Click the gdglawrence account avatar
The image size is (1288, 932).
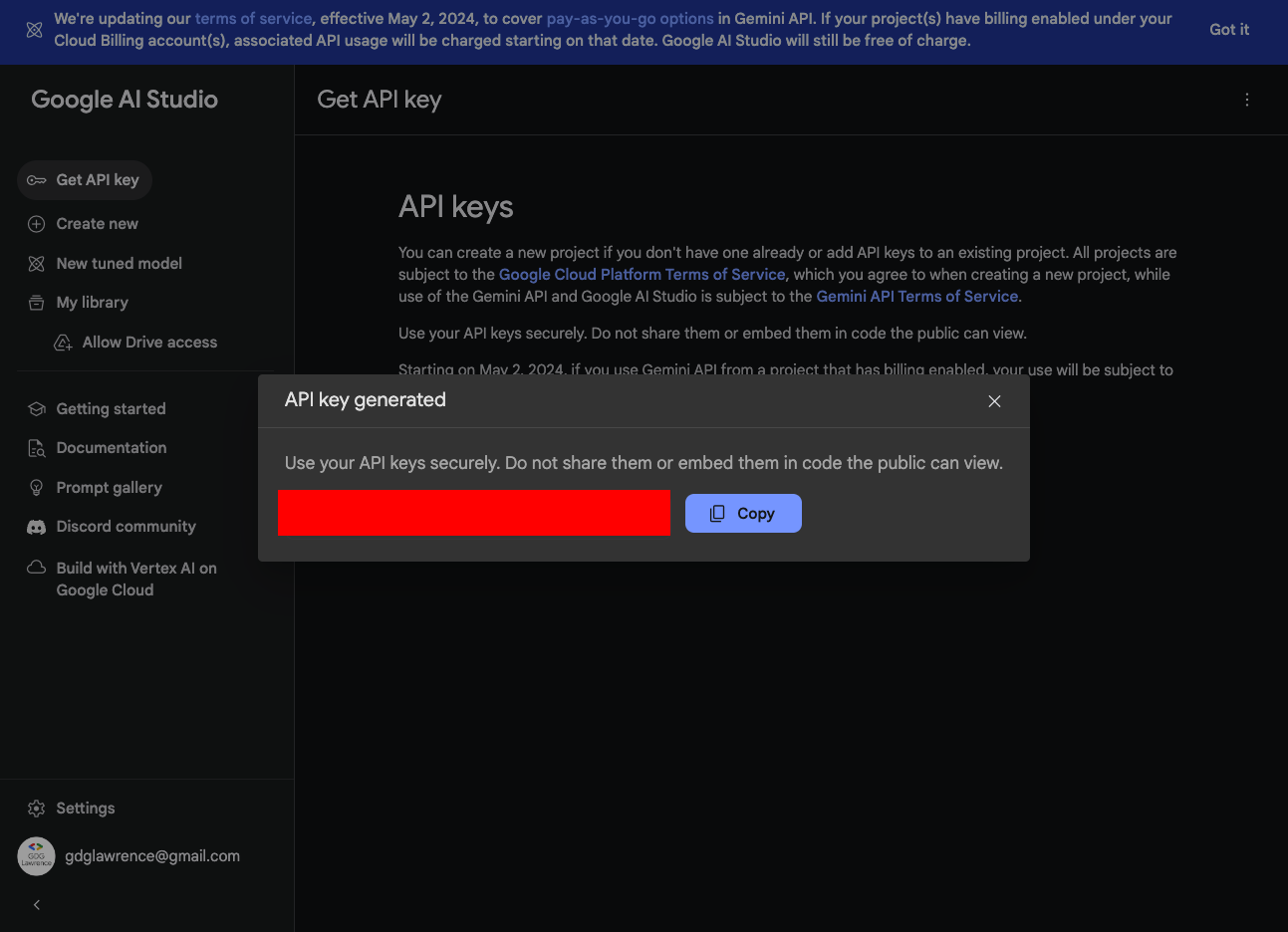coord(37,856)
